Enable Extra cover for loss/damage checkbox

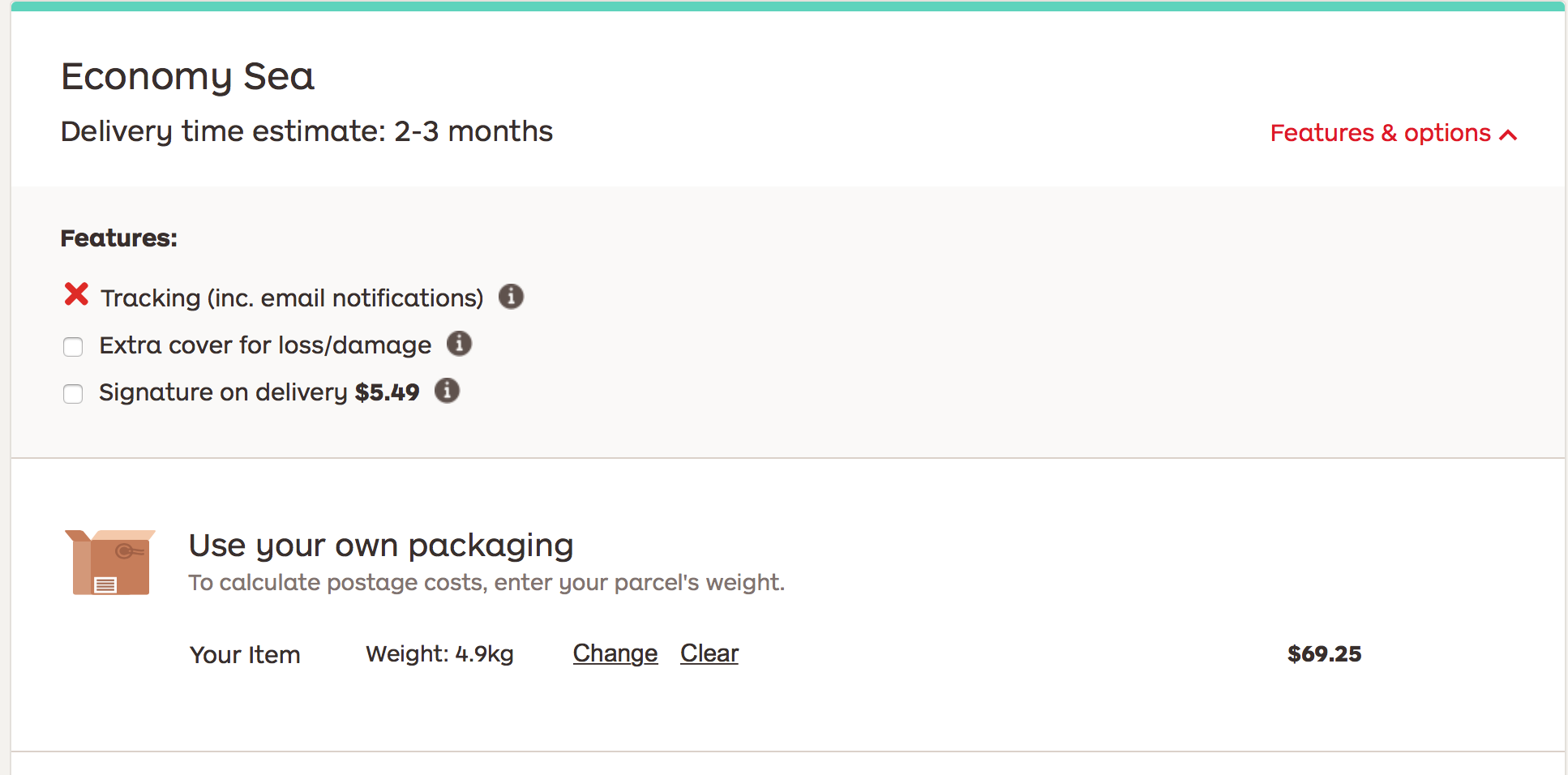click(73, 347)
